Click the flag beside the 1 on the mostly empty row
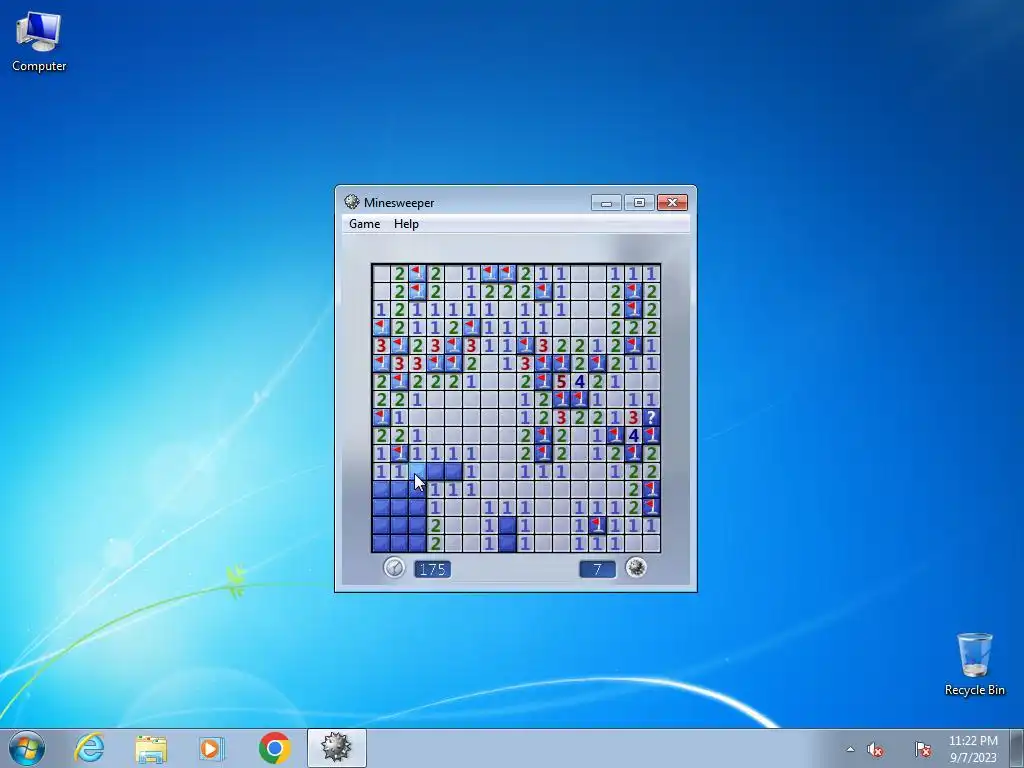 381,417
